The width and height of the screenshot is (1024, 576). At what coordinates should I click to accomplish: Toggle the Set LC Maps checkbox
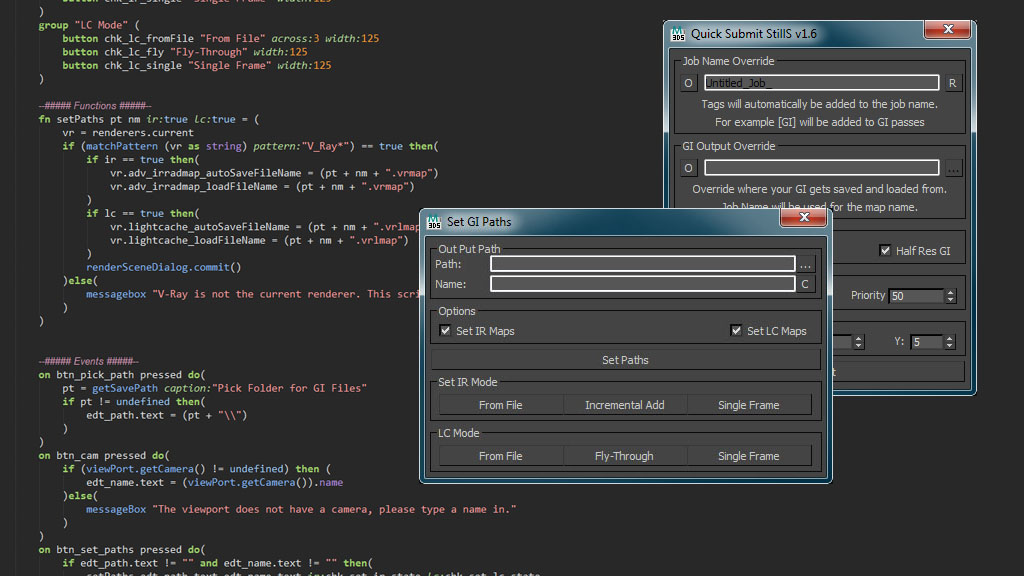[x=736, y=330]
